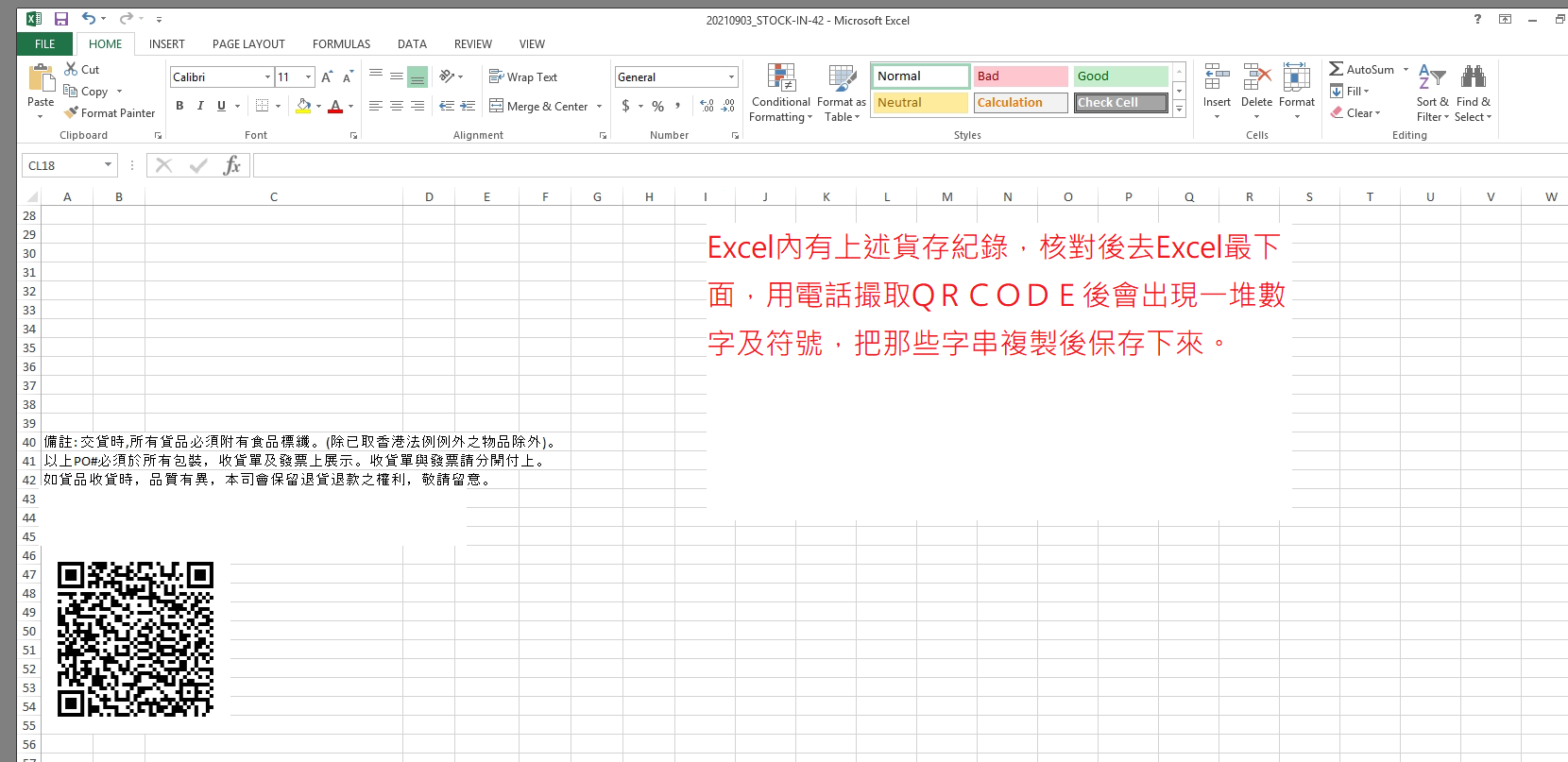Apply the Fill Color bucket
The height and width of the screenshot is (762, 1568).
(x=303, y=106)
